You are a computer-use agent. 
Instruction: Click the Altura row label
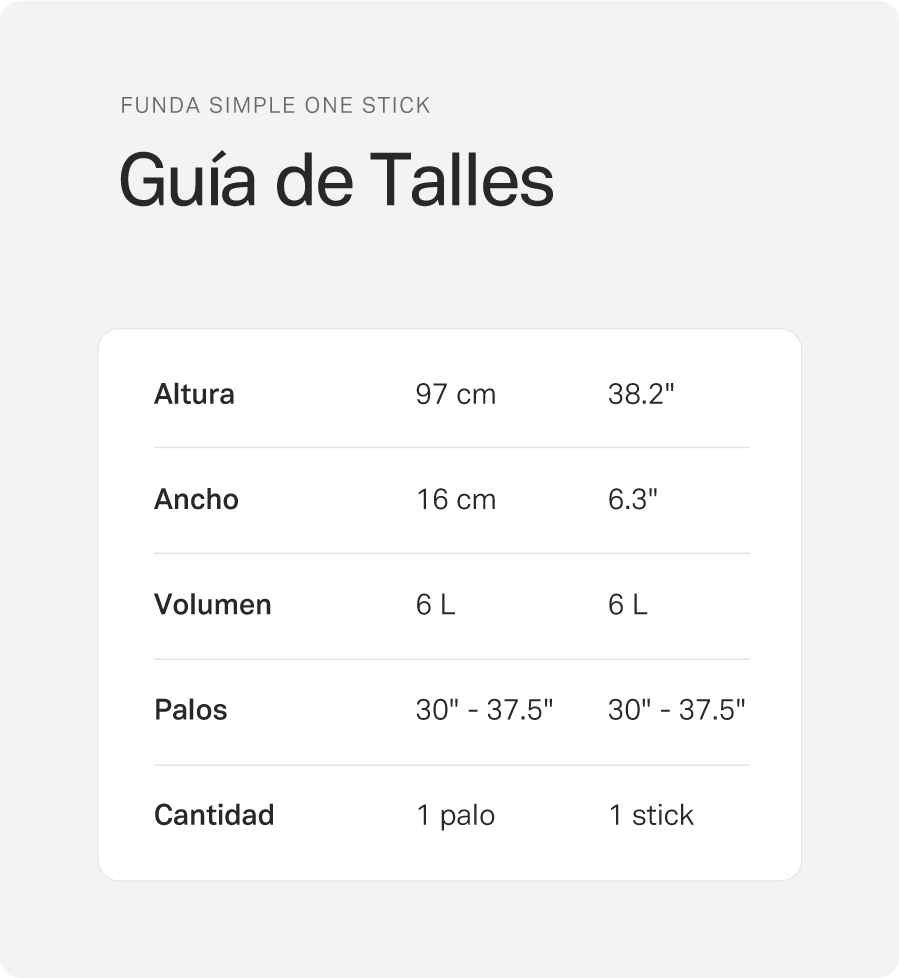(x=194, y=394)
